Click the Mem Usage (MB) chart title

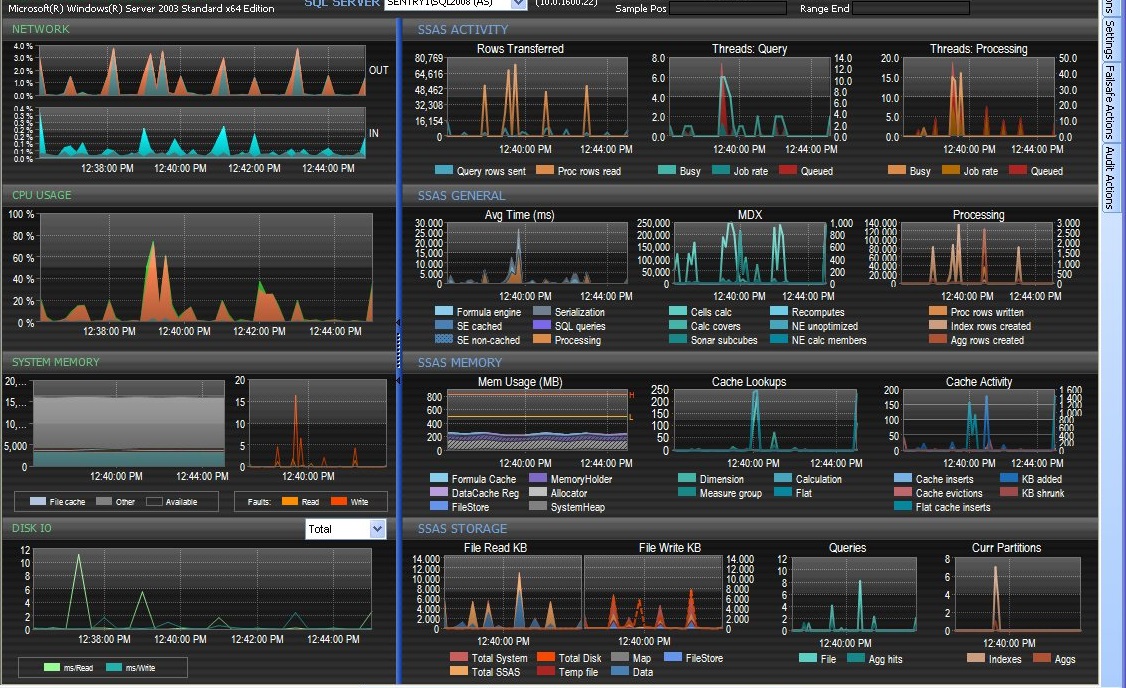[x=520, y=382]
